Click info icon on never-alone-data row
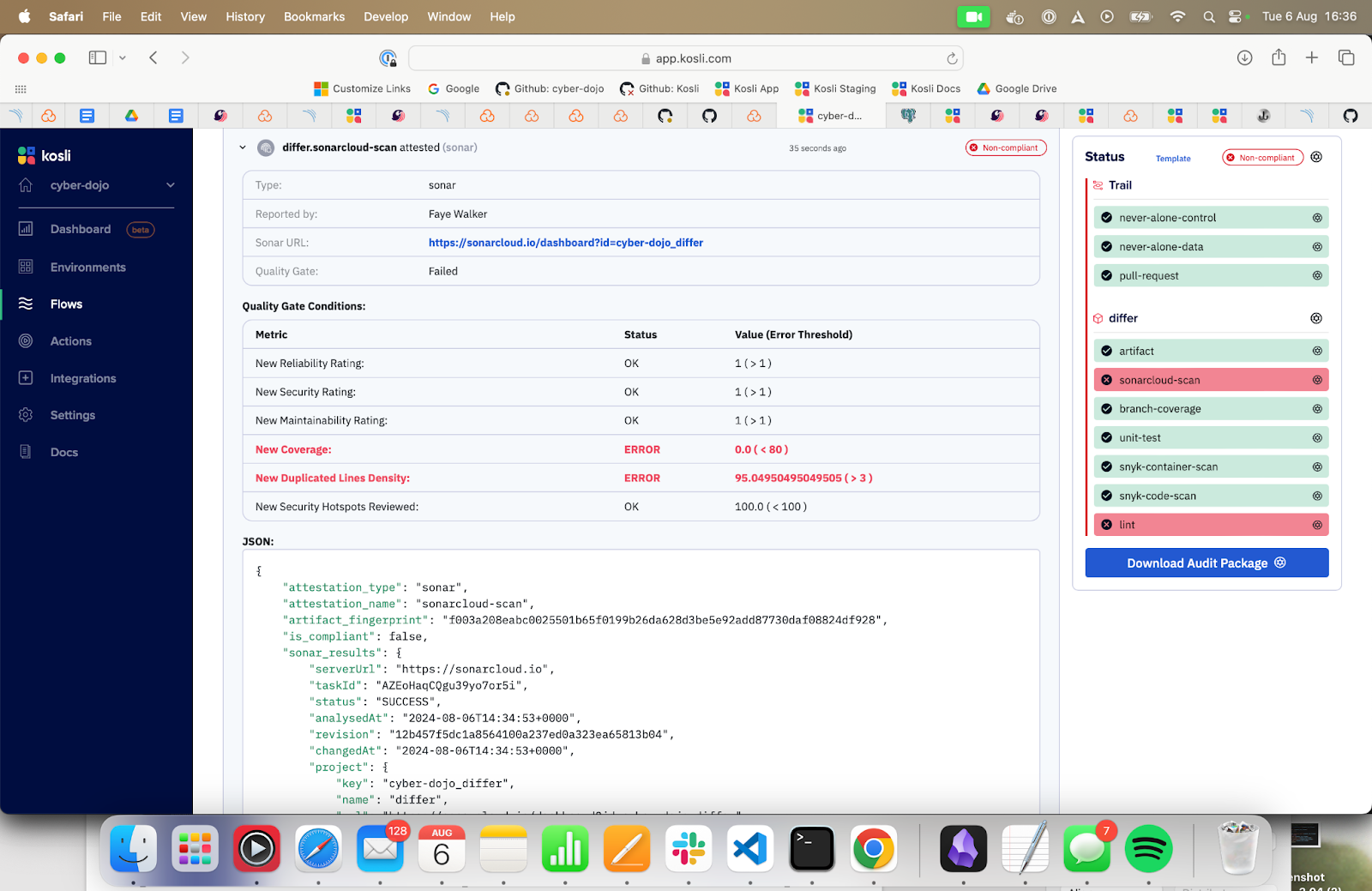The height and width of the screenshot is (891, 1372). click(x=1317, y=247)
